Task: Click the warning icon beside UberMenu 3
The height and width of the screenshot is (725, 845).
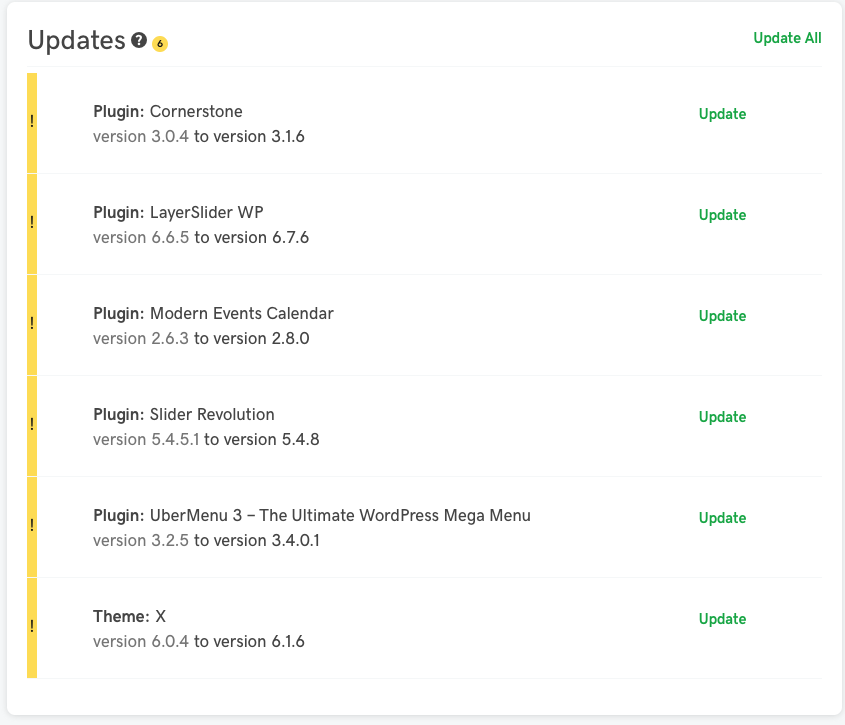Action: click(x=32, y=526)
